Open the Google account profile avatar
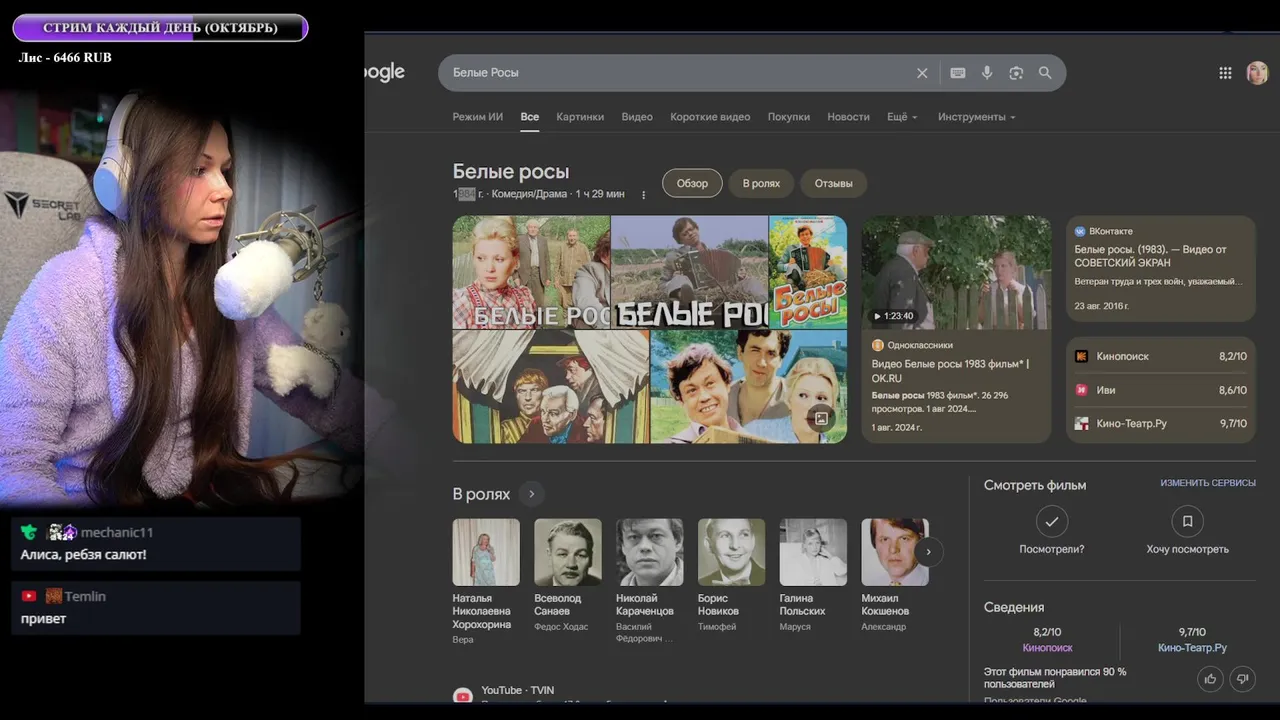Screen dimensions: 1280x720 coord(1257,73)
